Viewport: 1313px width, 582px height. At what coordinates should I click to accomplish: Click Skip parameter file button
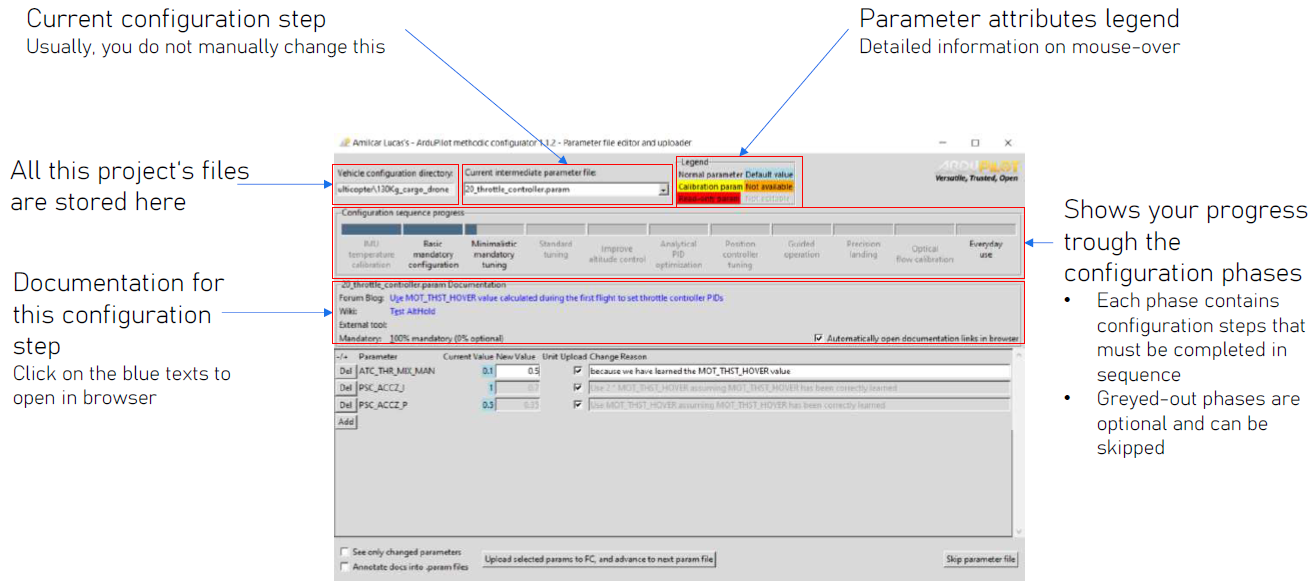tap(981, 559)
